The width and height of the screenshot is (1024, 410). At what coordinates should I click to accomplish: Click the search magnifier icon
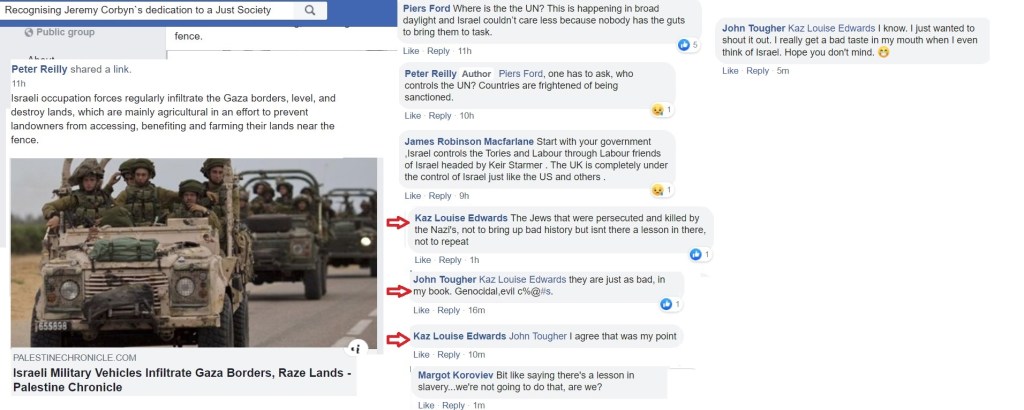(310, 10)
